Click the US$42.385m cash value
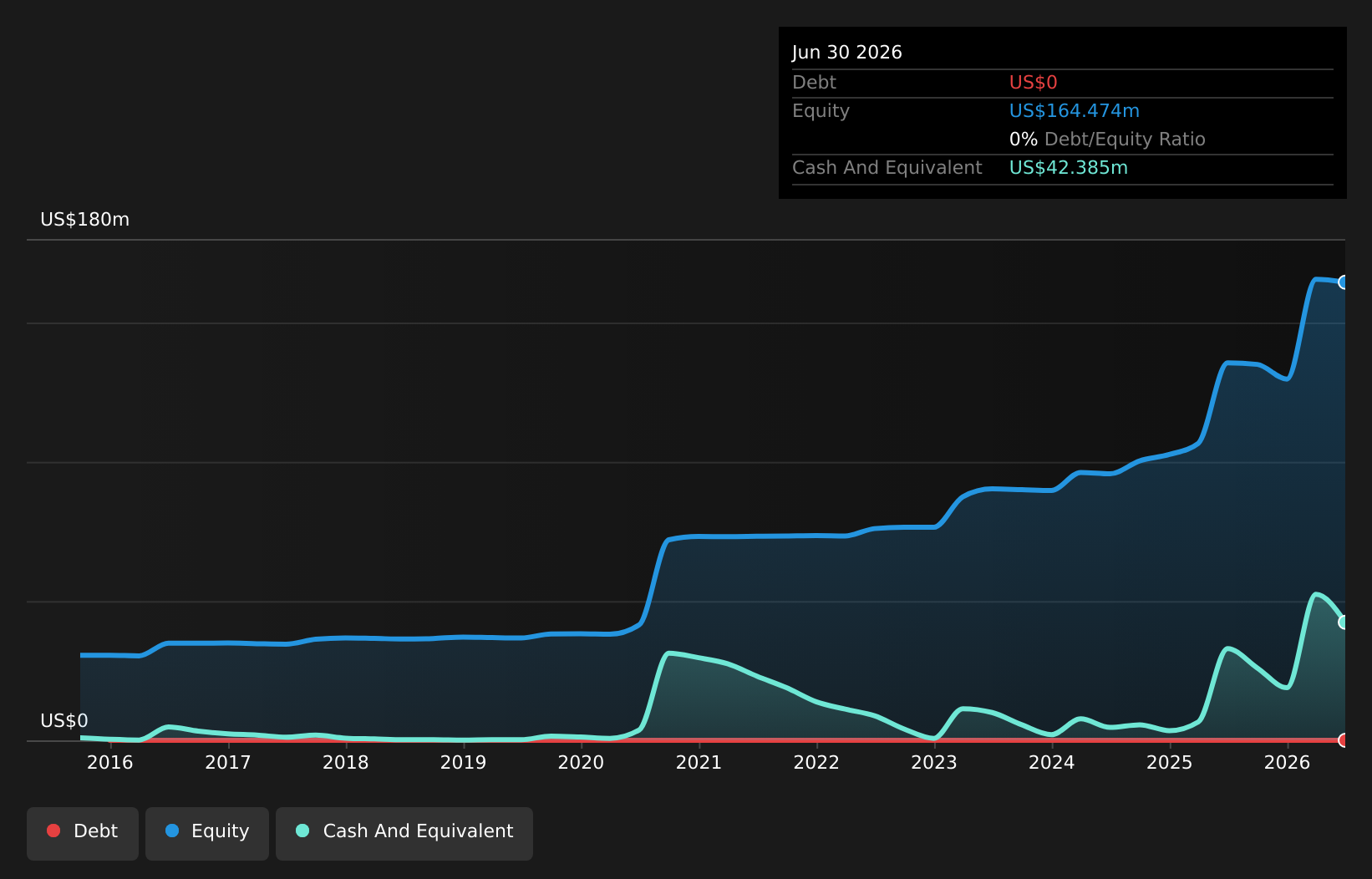The height and width of the screenshot is (879, 1372). coord(1069,168)
